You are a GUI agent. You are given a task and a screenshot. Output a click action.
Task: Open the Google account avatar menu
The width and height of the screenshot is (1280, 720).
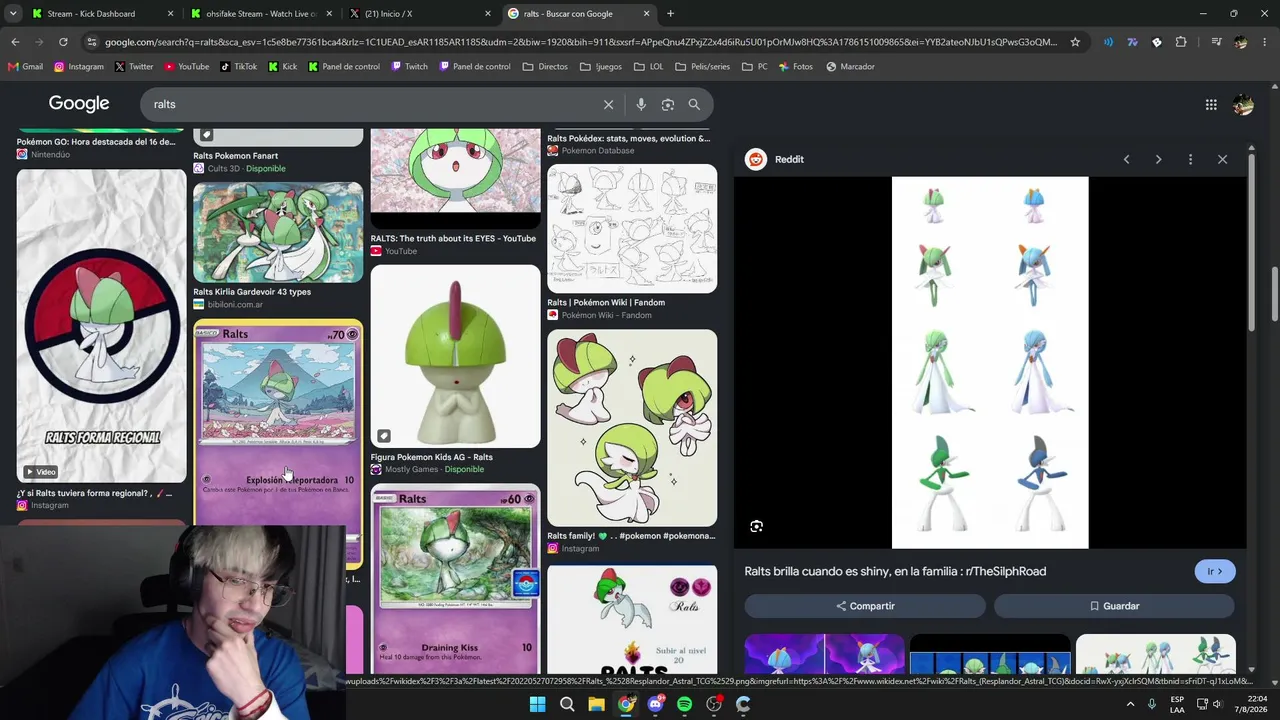pyautogui.click(x=1243, y=104)
